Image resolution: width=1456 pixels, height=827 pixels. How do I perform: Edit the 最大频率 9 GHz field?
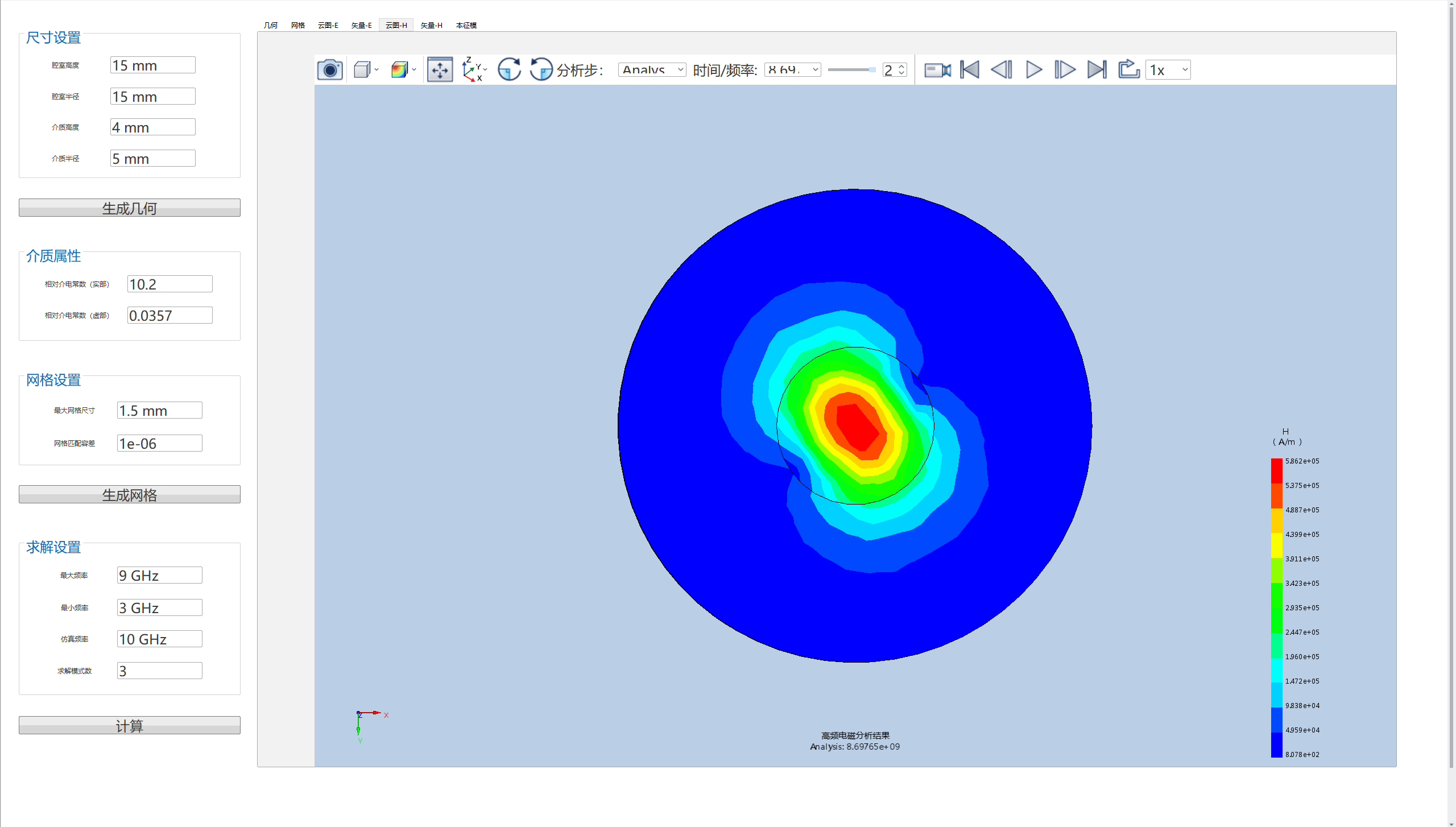click(x=160, y=575)
